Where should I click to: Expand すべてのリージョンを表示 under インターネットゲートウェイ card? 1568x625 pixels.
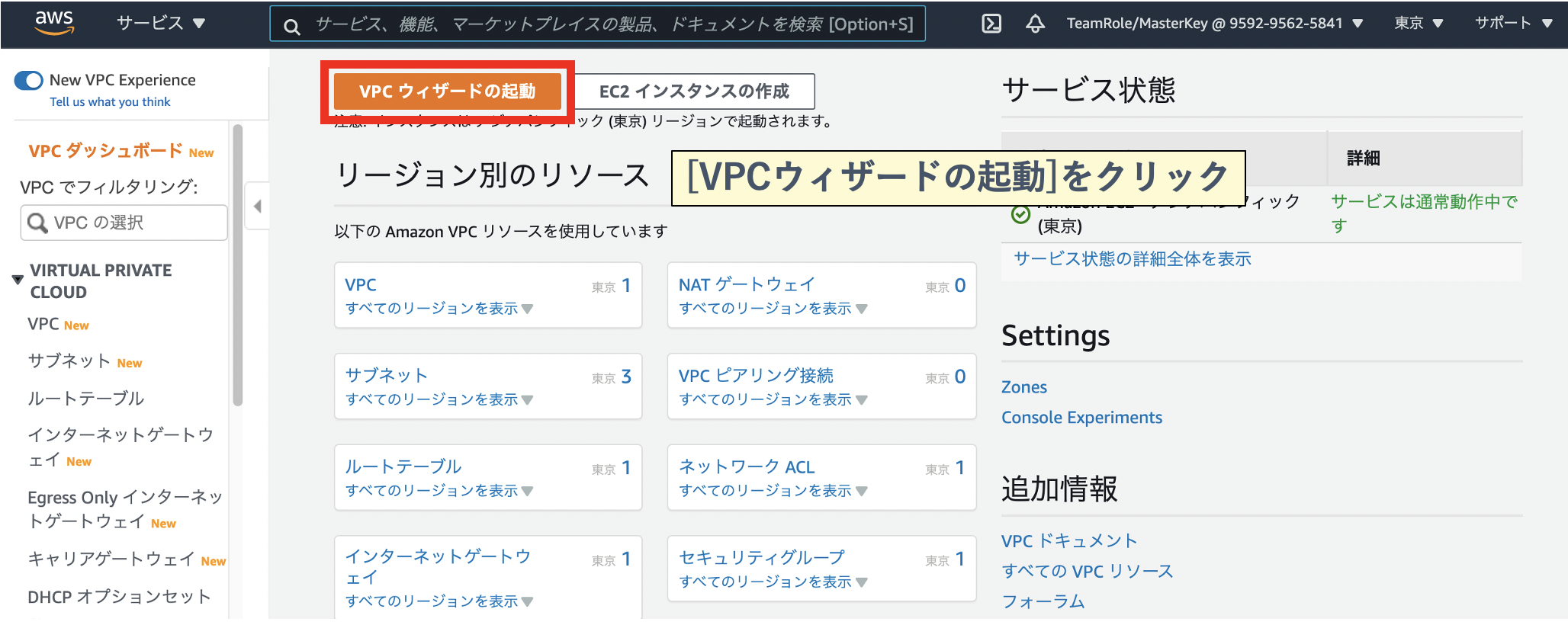439,601
